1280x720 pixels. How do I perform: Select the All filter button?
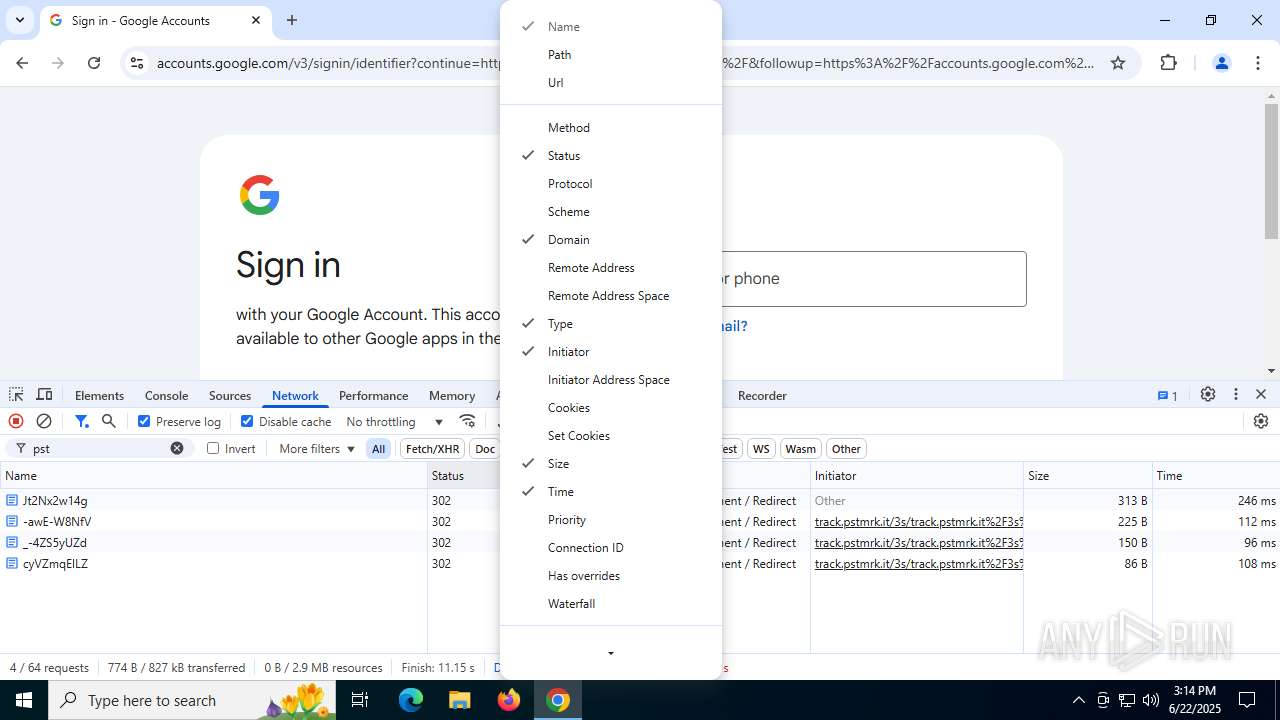[x=379, y=449]
